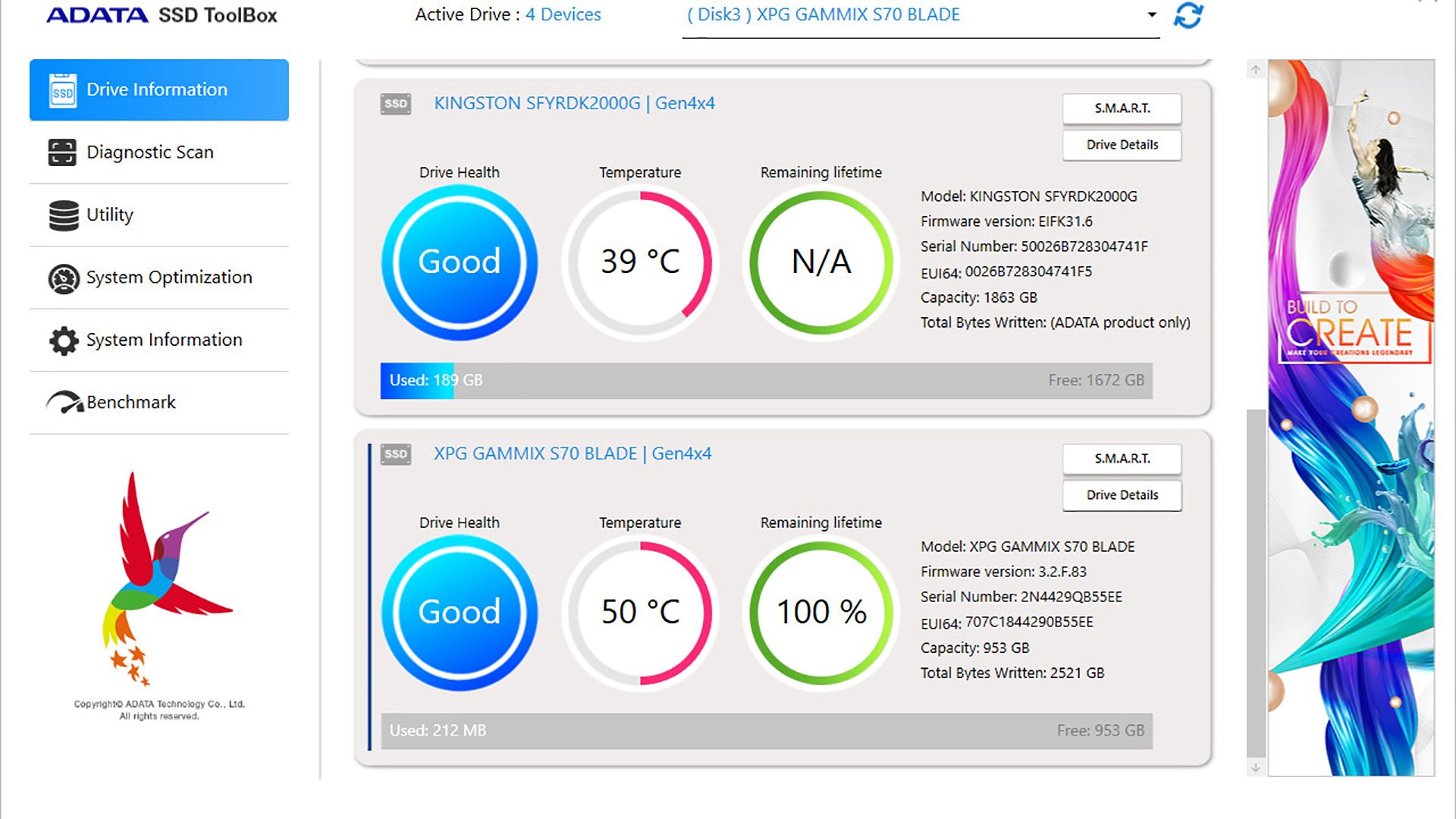The width and height of the screenshot is (1456, 819).
Task: Show S.M.A.R.T. for XPG GAMMIX S70
Action: pyautogui.click(x=1122, y=459)
